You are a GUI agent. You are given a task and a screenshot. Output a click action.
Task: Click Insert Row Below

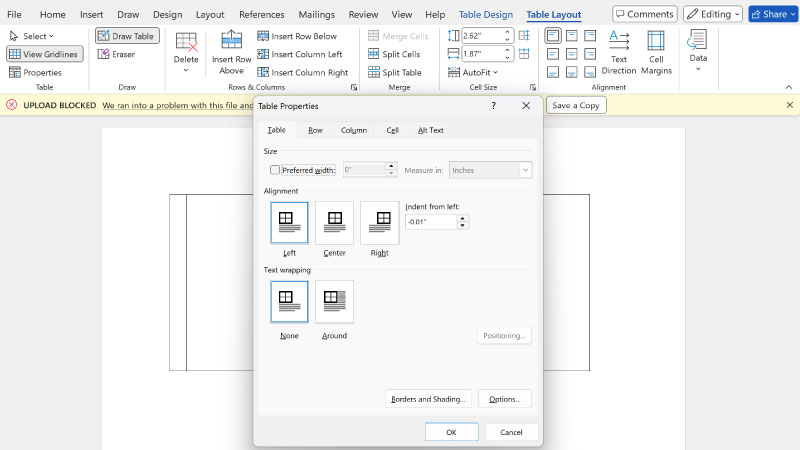(297, 36)
